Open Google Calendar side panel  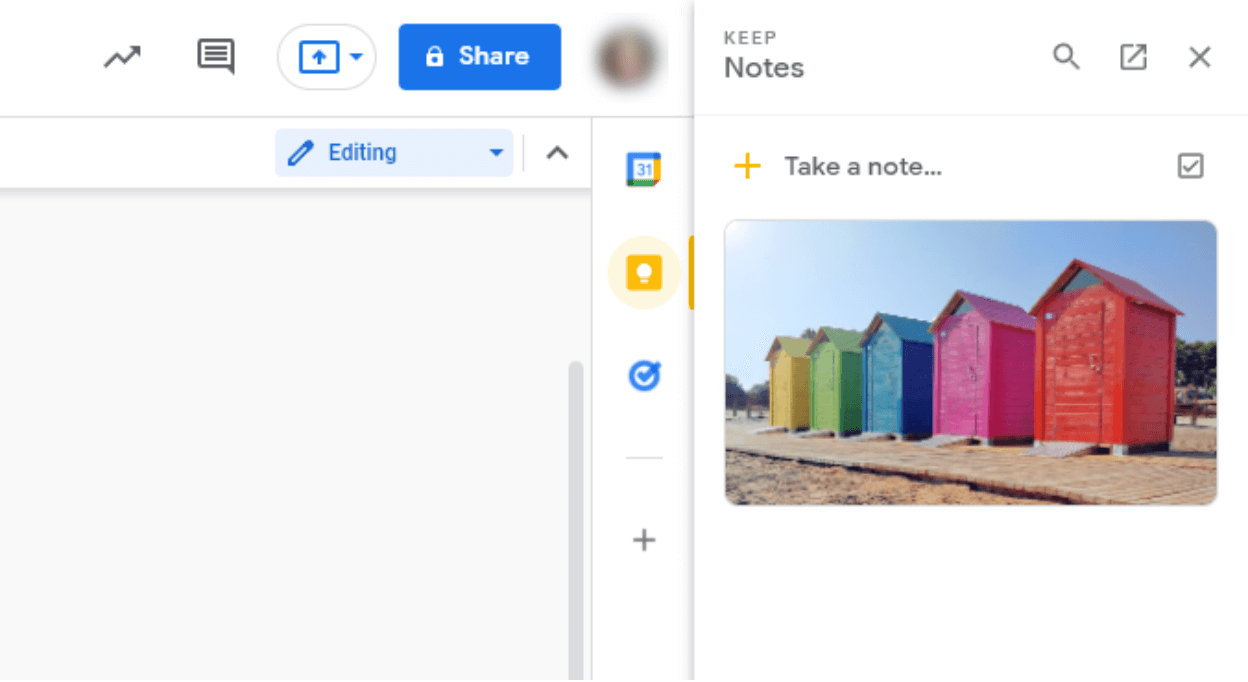point(644,169)
